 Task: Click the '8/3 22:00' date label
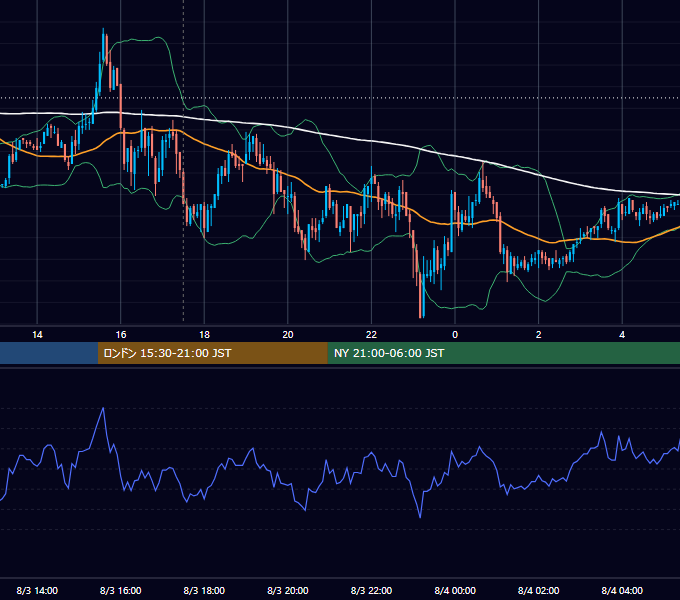tap(371, 590)
